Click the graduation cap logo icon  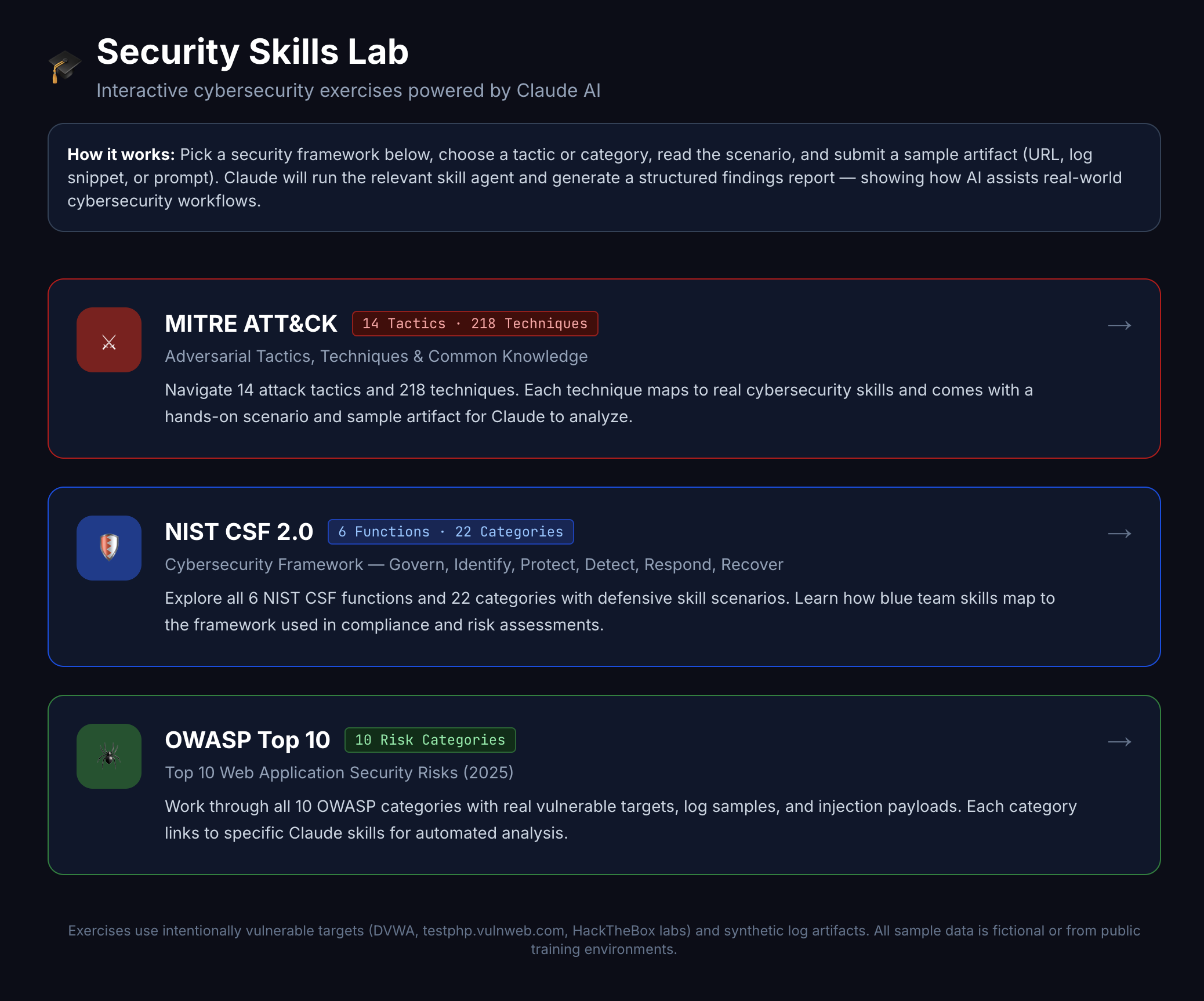[64, 66]
